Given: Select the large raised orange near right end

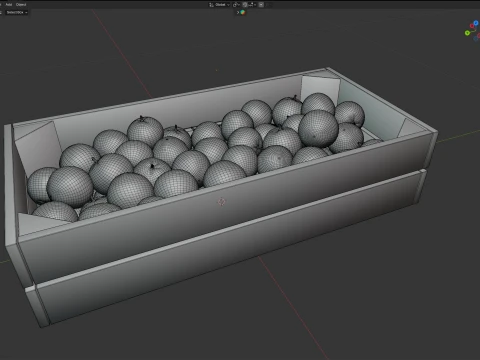Looking at the screenshot, I should tap(318, 128).
